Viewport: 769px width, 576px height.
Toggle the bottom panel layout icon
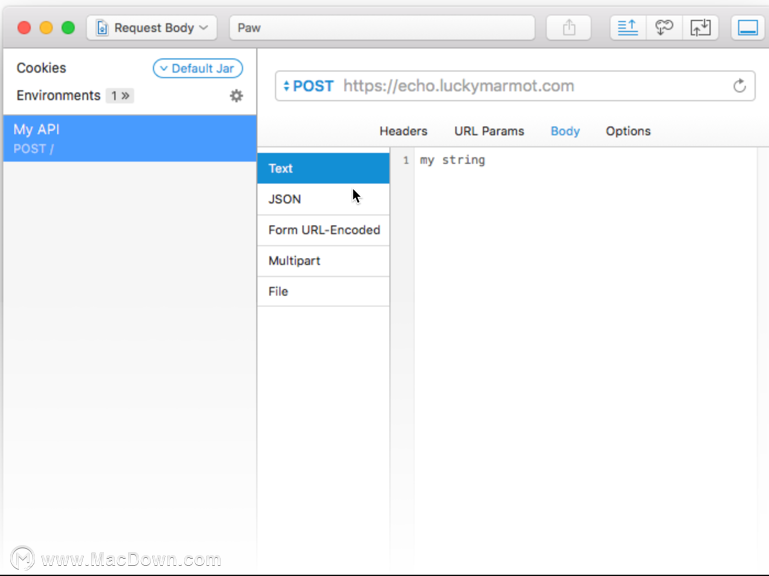click(x=748, y=27)
